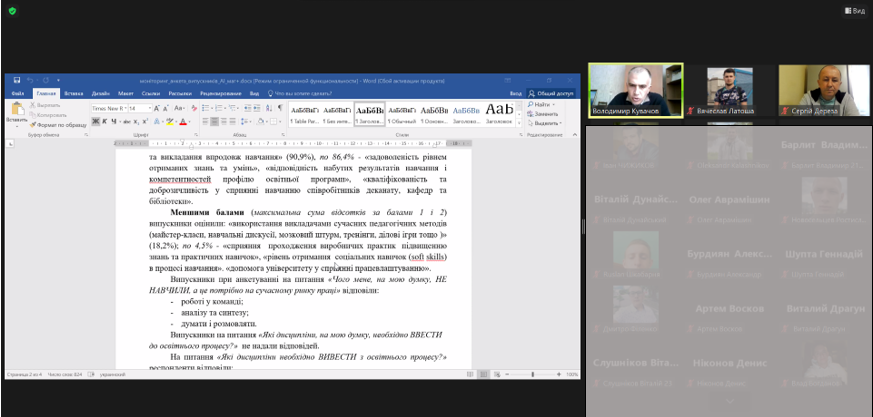Switch to the Рецензирование ribbon tab

(219, 93)
